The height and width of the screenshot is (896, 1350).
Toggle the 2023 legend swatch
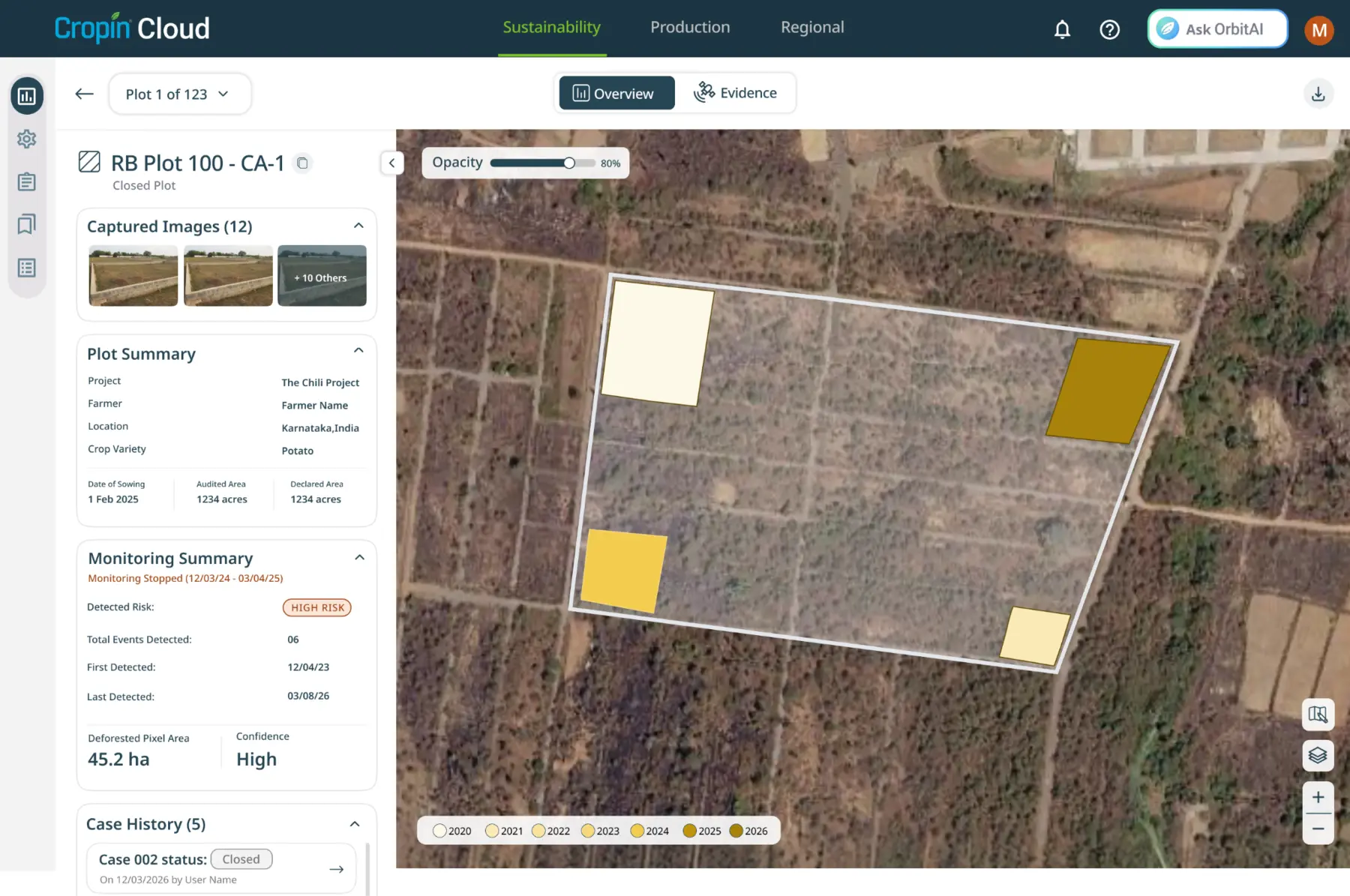click(588, 831)
